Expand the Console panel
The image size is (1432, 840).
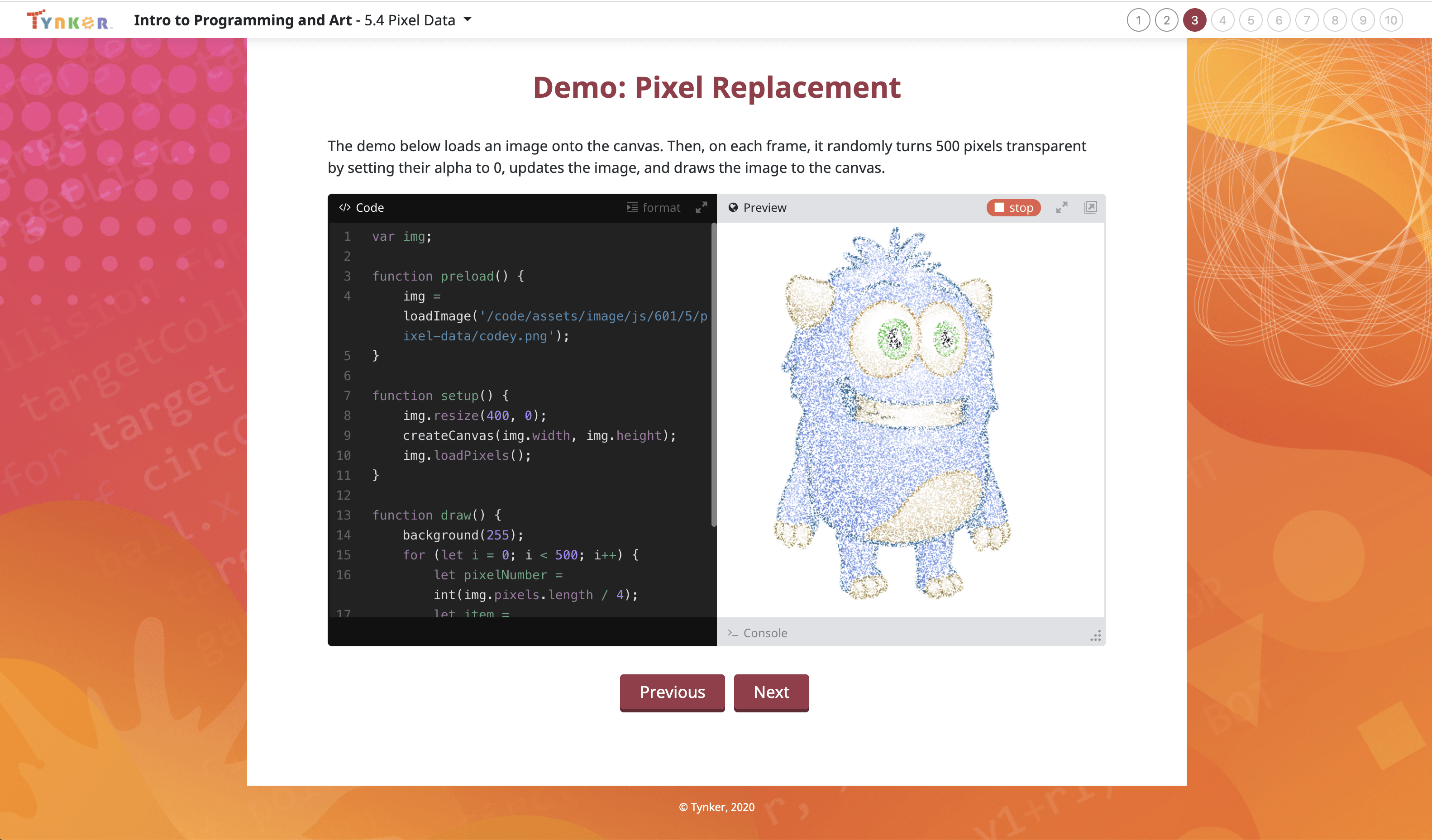coord(765,633)
